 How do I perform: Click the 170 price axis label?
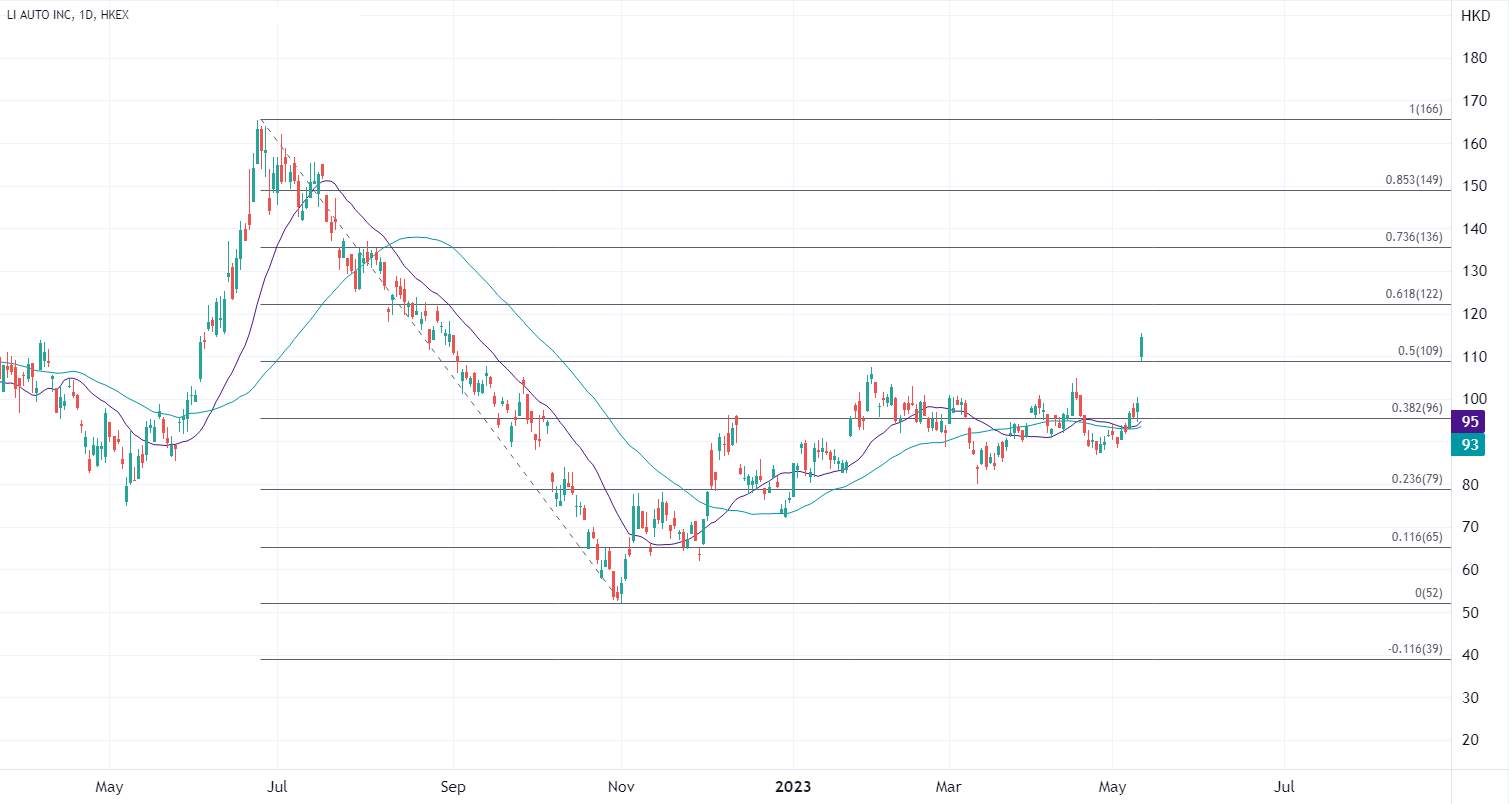click(1473, 101)
